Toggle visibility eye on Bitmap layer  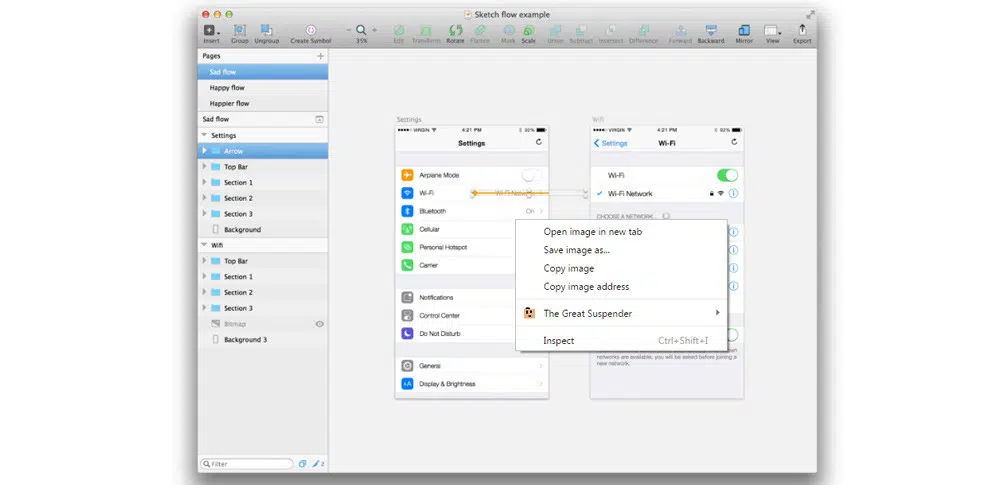tap(320, 324)
